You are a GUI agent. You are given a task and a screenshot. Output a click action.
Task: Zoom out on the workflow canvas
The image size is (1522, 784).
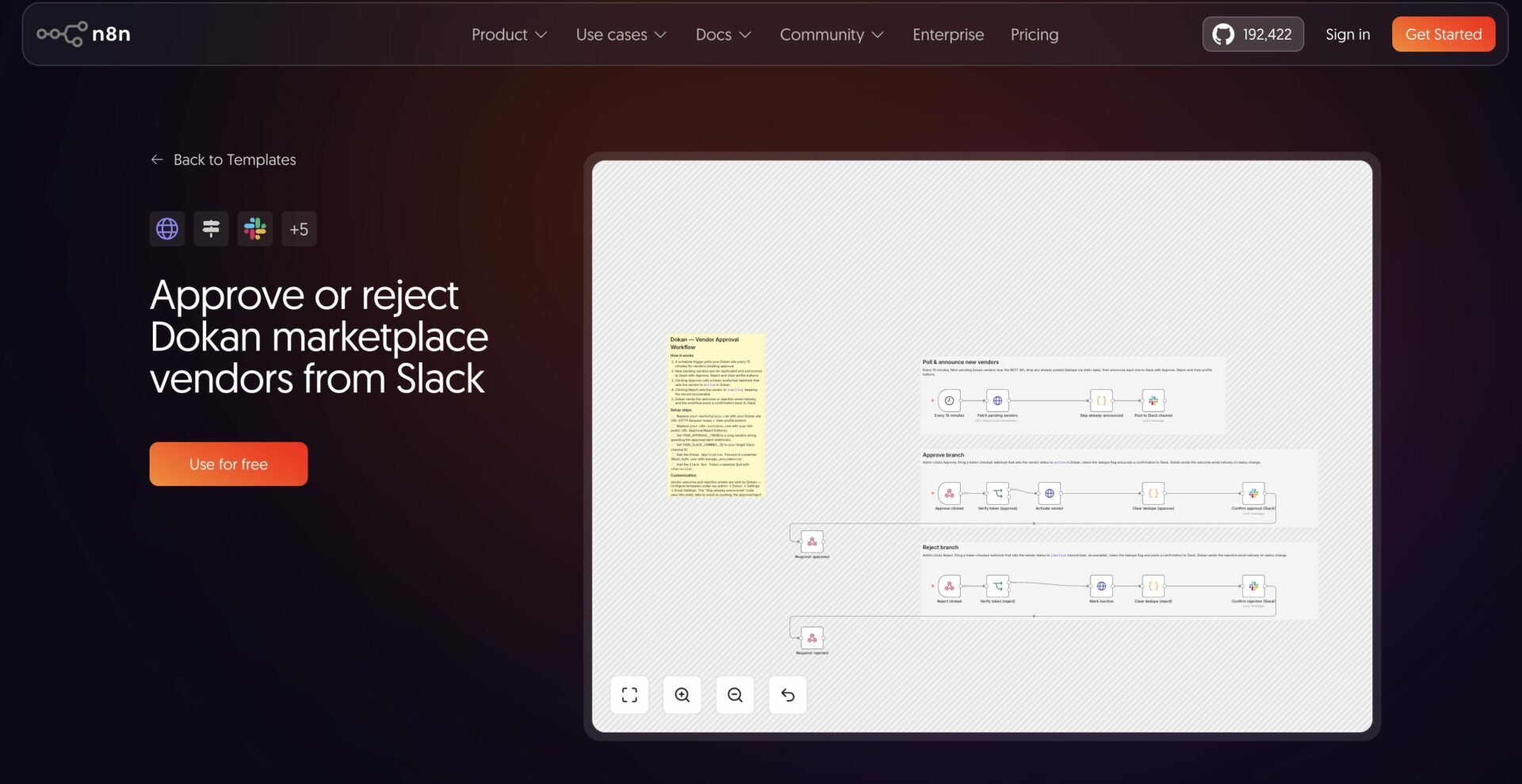(x=735, y=695)
